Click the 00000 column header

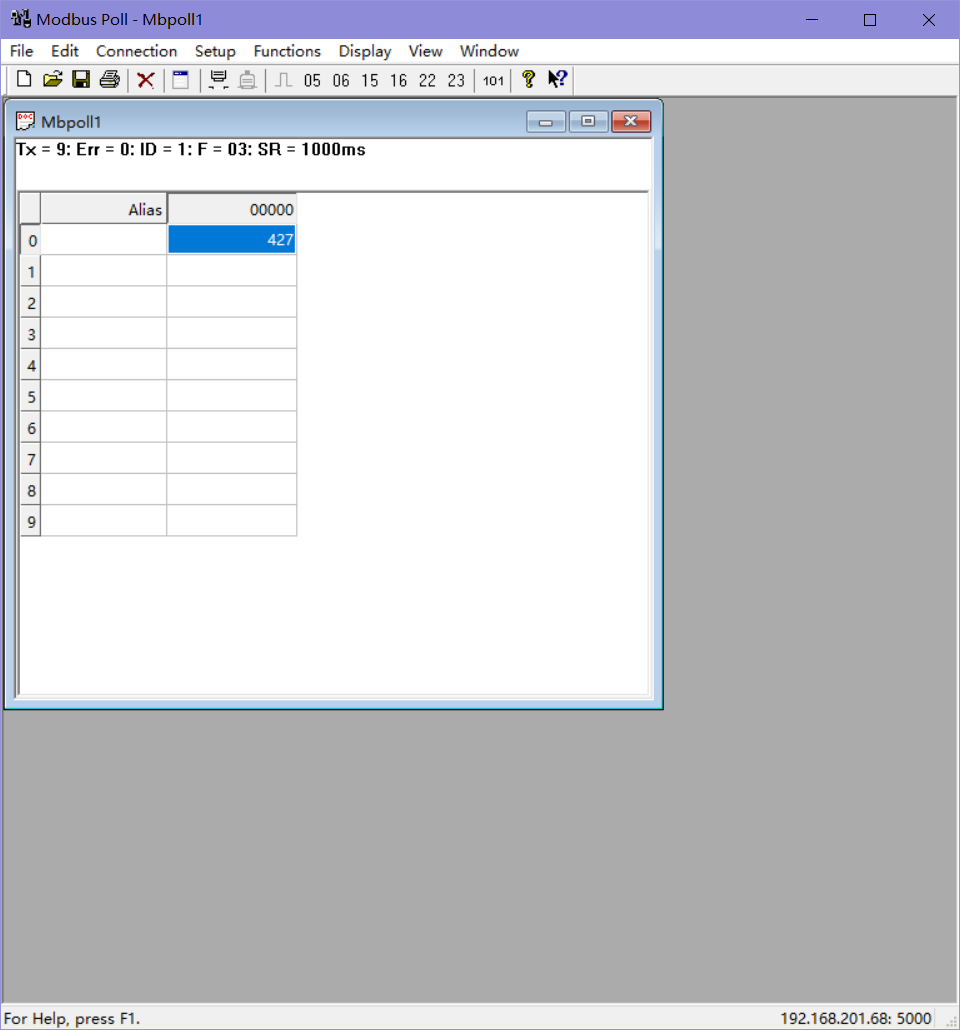pyautogui.click(x=232, y=210)
